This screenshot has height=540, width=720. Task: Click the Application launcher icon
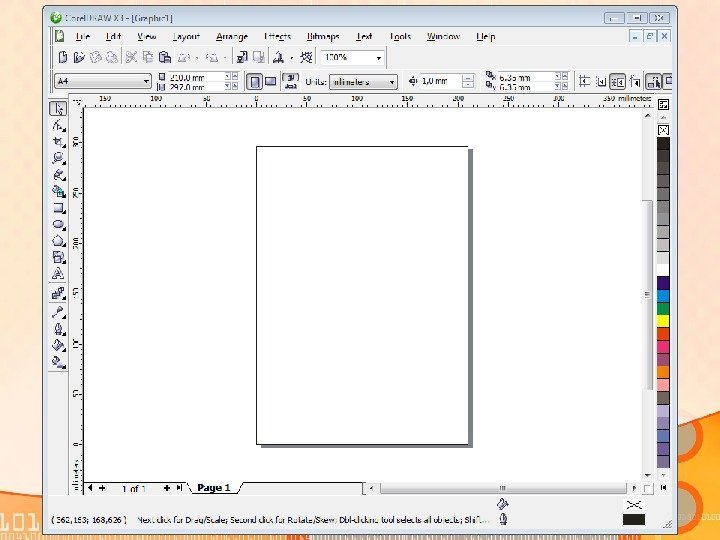point(278,57)
